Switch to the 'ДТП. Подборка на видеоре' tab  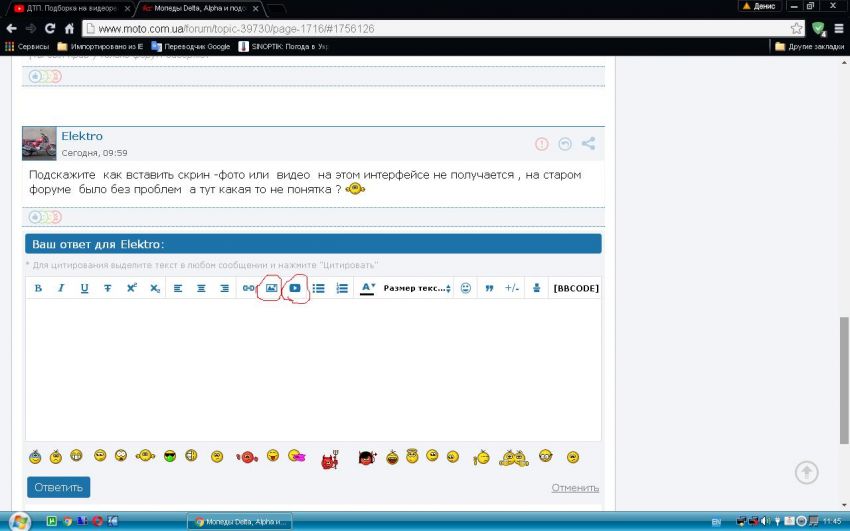[x=72, y=8]
